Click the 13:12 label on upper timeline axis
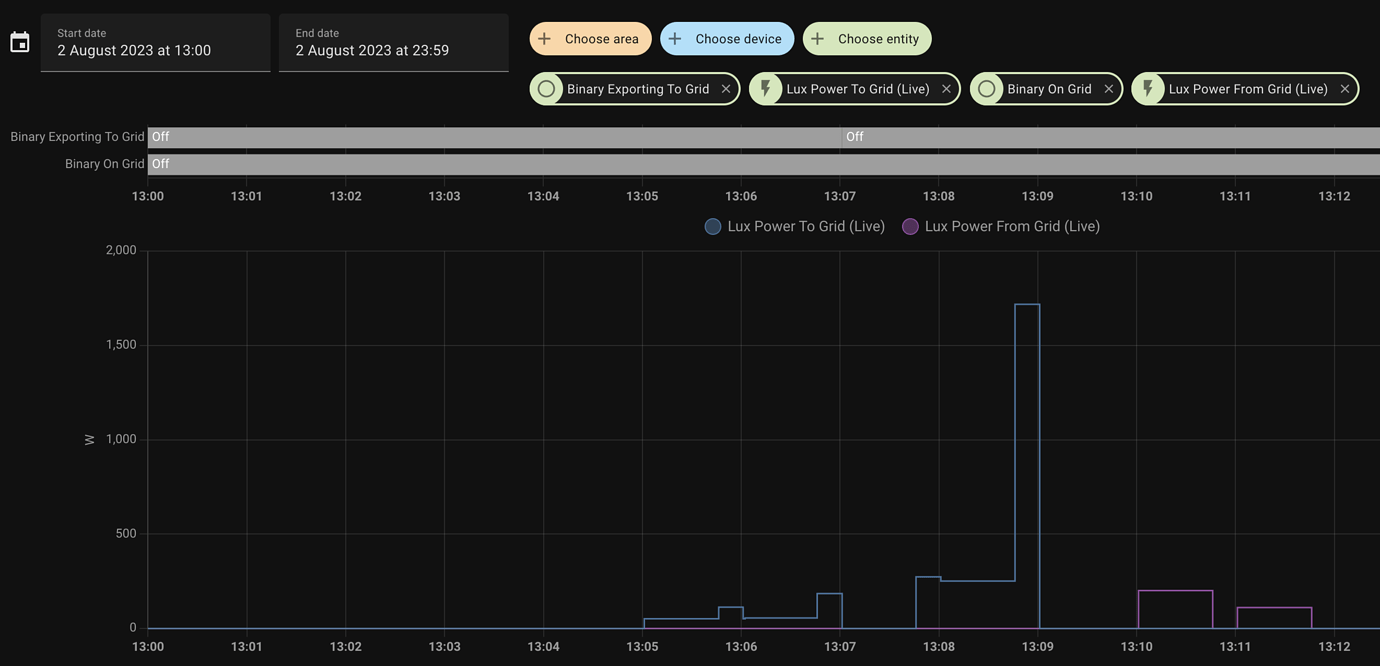The width and height of the screenshot is (1380, 666). pyautogui.click(x=1335, y=197)
